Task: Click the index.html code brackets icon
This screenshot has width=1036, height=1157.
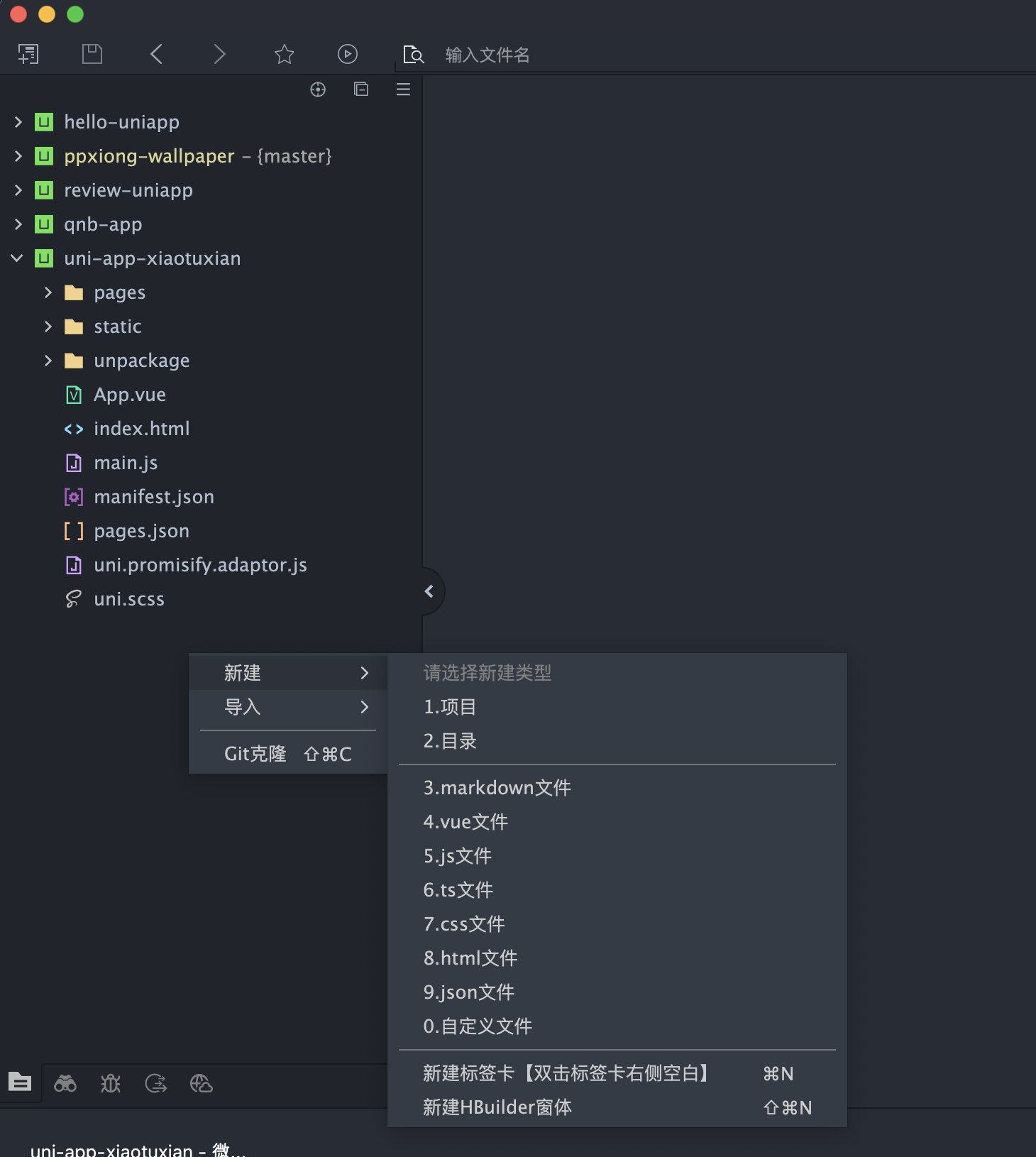Action: (74, 429)
